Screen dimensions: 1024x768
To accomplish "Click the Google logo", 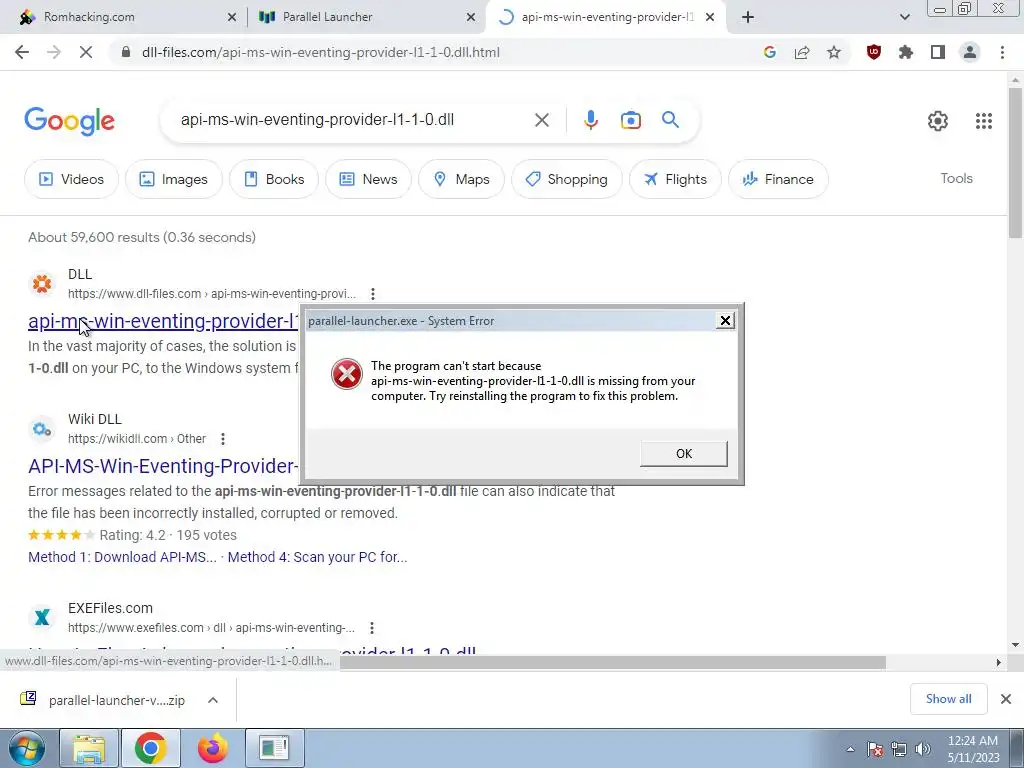I will tap(69, 121).
